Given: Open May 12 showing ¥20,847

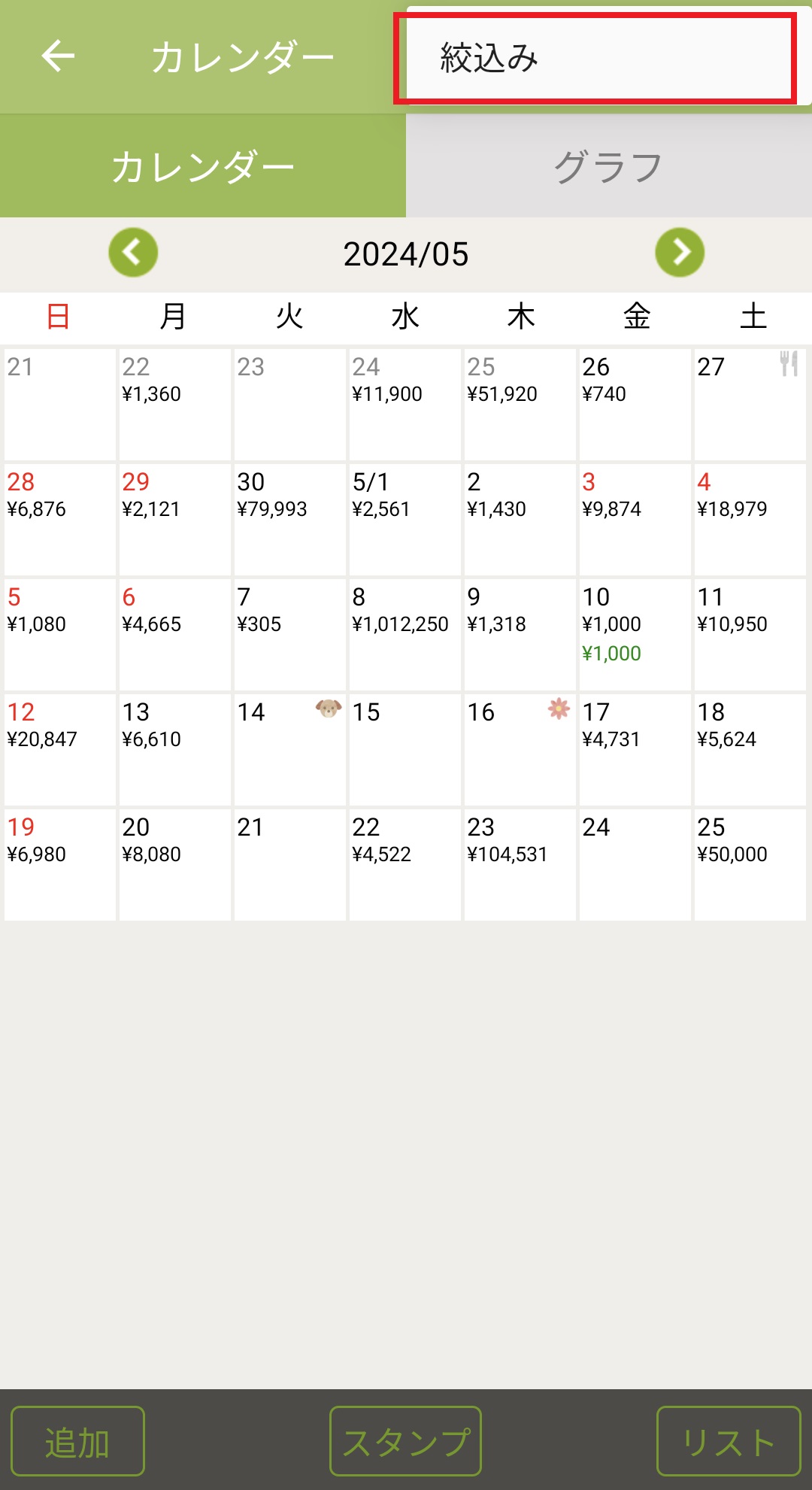Looking at the screenshot, I should coord(59,749).
